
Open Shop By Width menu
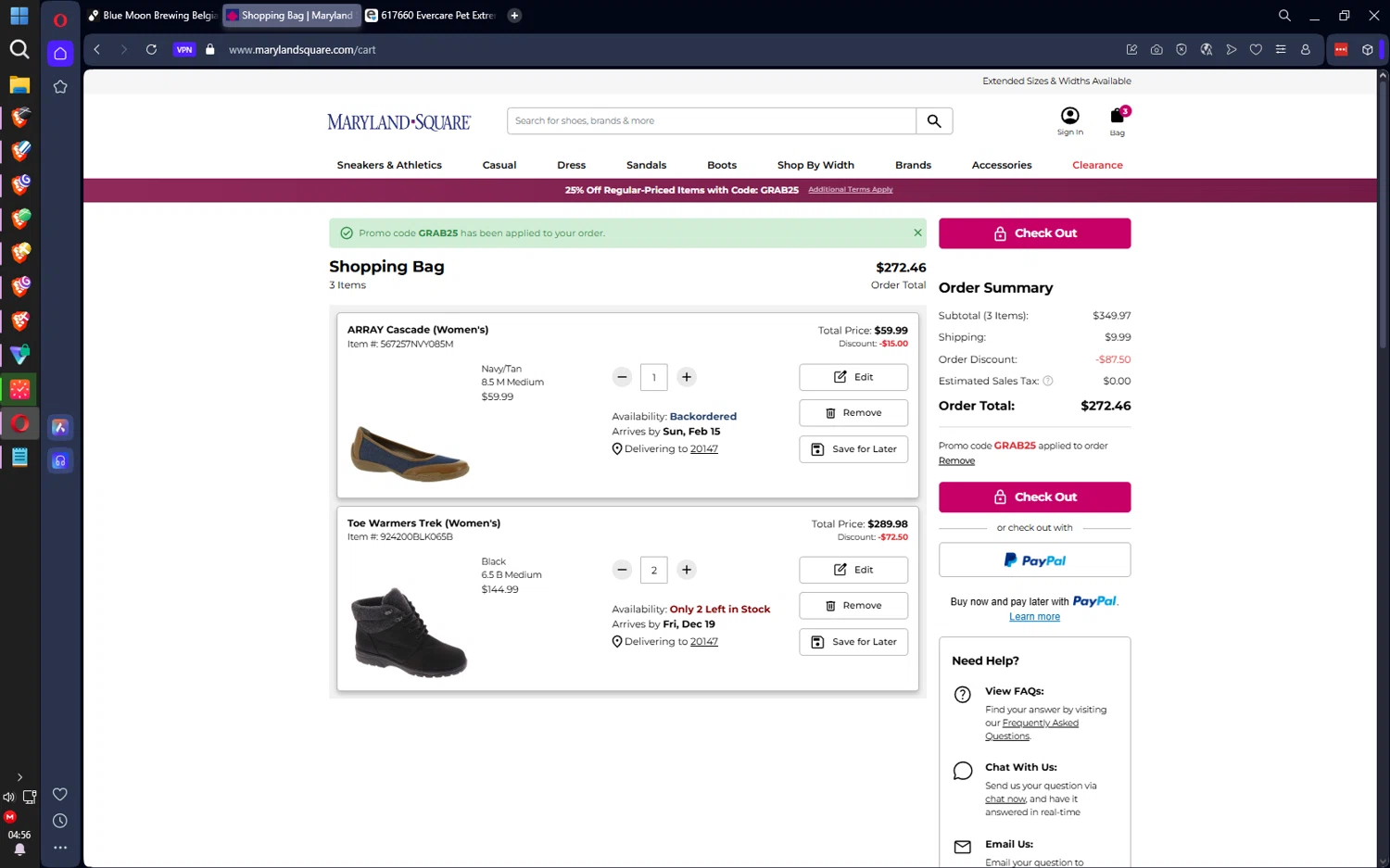click(x=815, y=165)
